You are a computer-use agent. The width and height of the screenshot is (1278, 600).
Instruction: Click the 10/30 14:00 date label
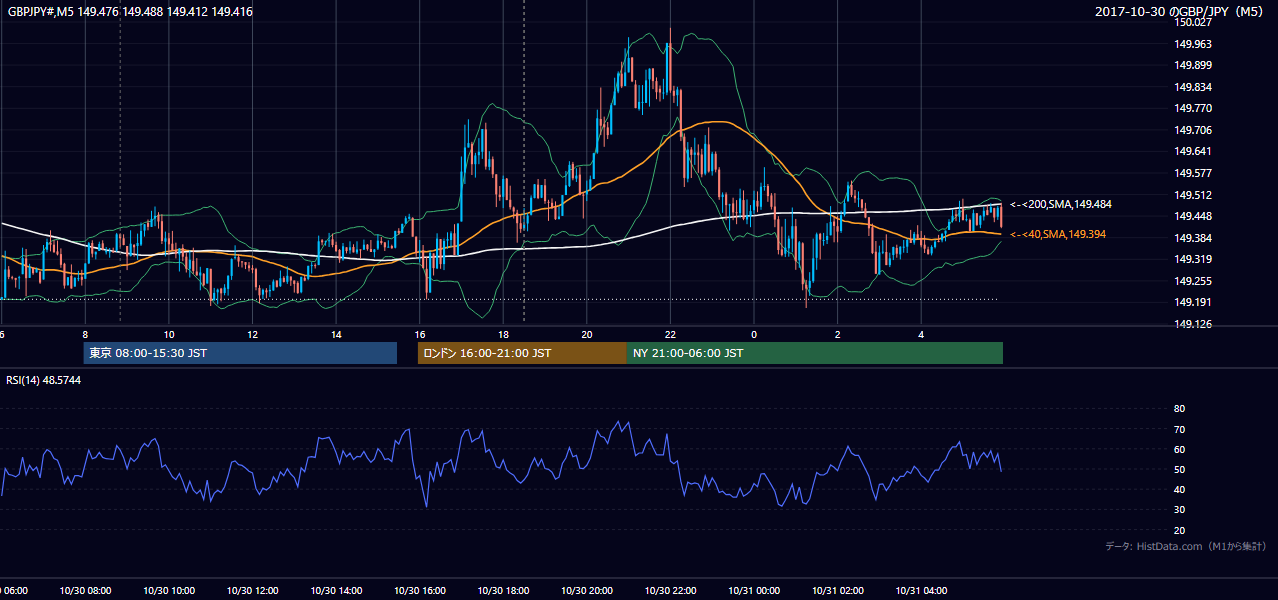point(336,591)
